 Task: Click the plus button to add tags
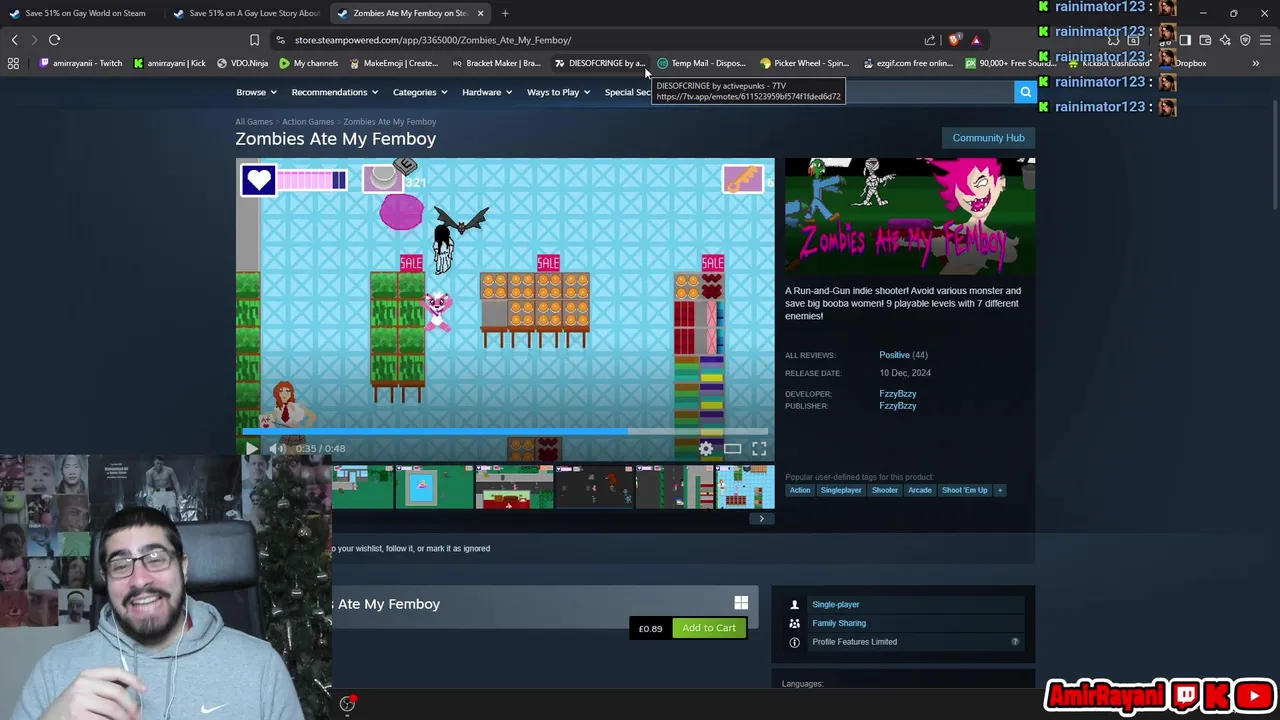999,490
